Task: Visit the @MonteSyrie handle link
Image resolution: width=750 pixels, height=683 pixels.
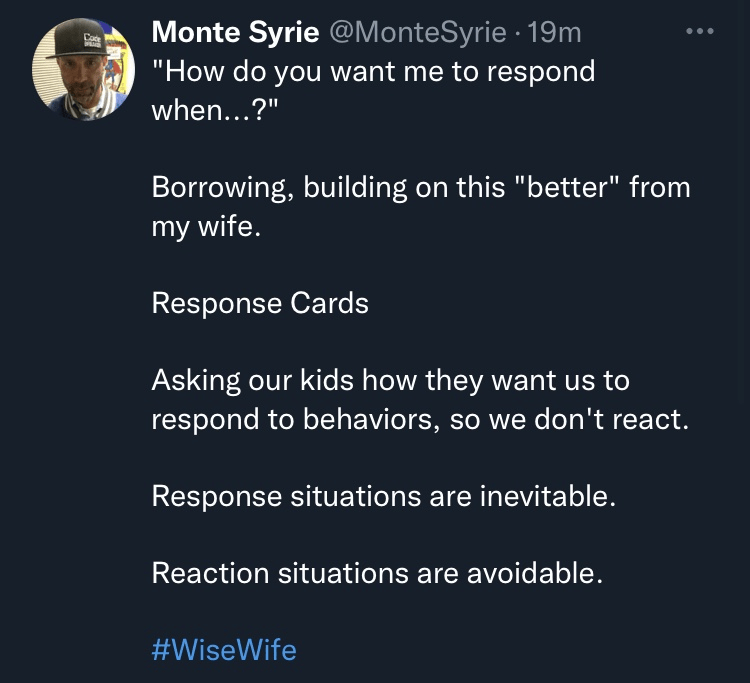Action: pos(418,33)
